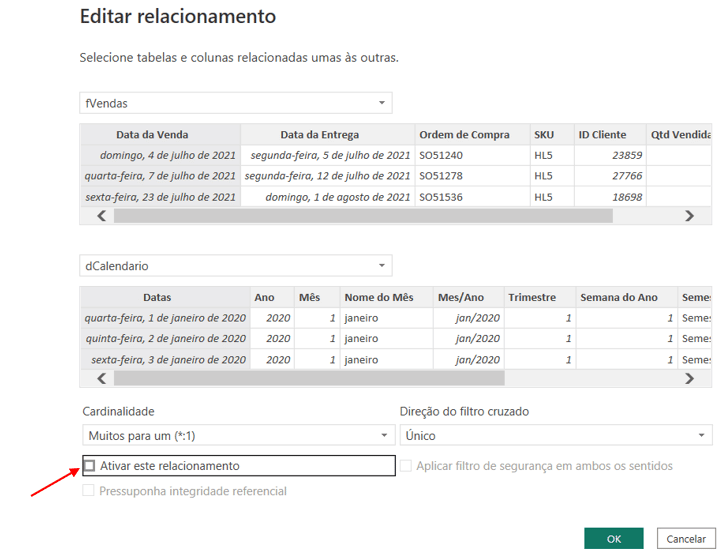Click cell quarta-feira, 7 de julho de 2021
This screenshot has height=555, width=722.
[161, 176]
